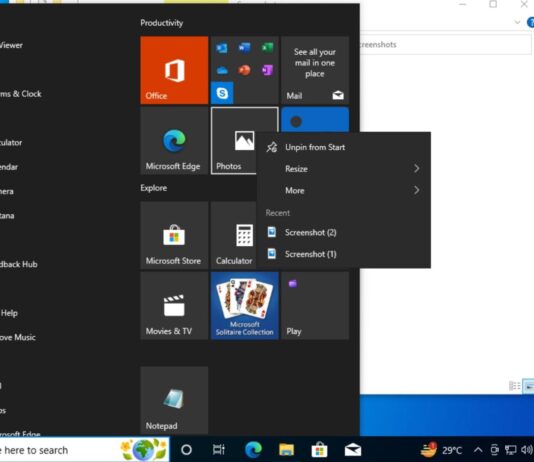Open Calendar in the app list
Screen dimensions: 534x462
coord(9,167)
